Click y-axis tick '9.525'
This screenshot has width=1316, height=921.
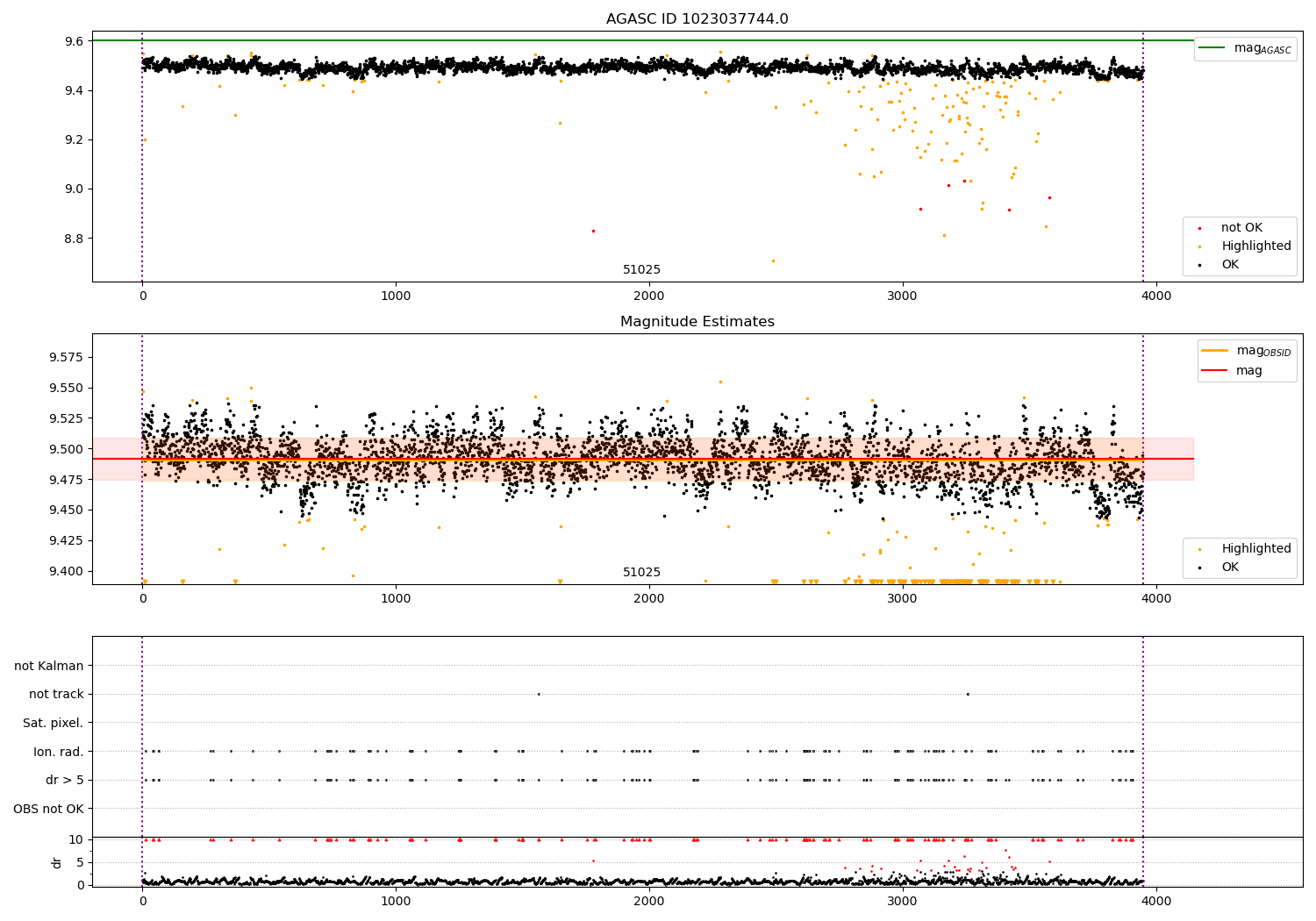(x=65, y=418)
